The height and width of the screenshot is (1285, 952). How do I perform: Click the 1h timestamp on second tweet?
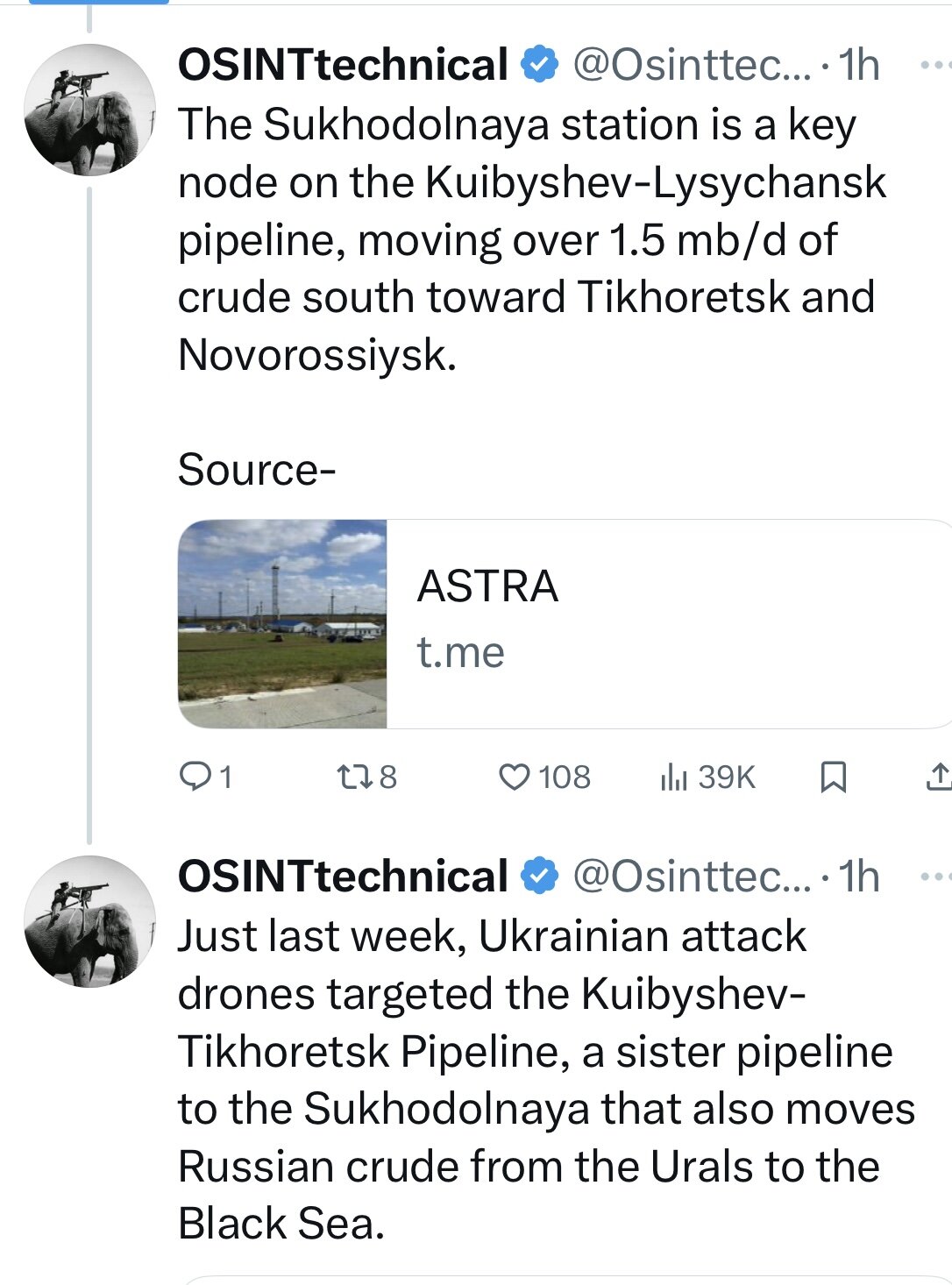[x=858, y=877]
